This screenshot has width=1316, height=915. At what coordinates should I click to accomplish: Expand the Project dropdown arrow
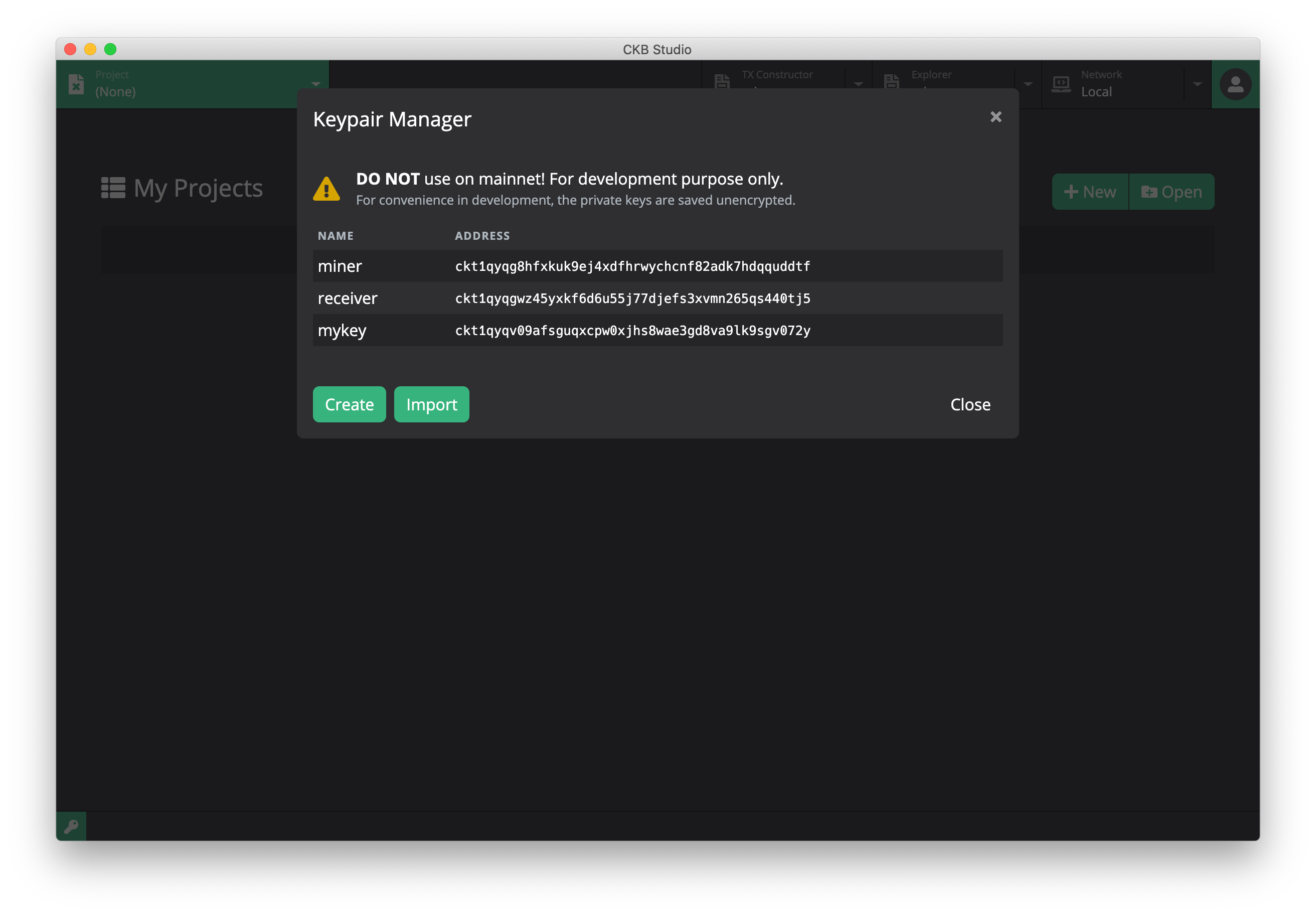pos(316,84)
